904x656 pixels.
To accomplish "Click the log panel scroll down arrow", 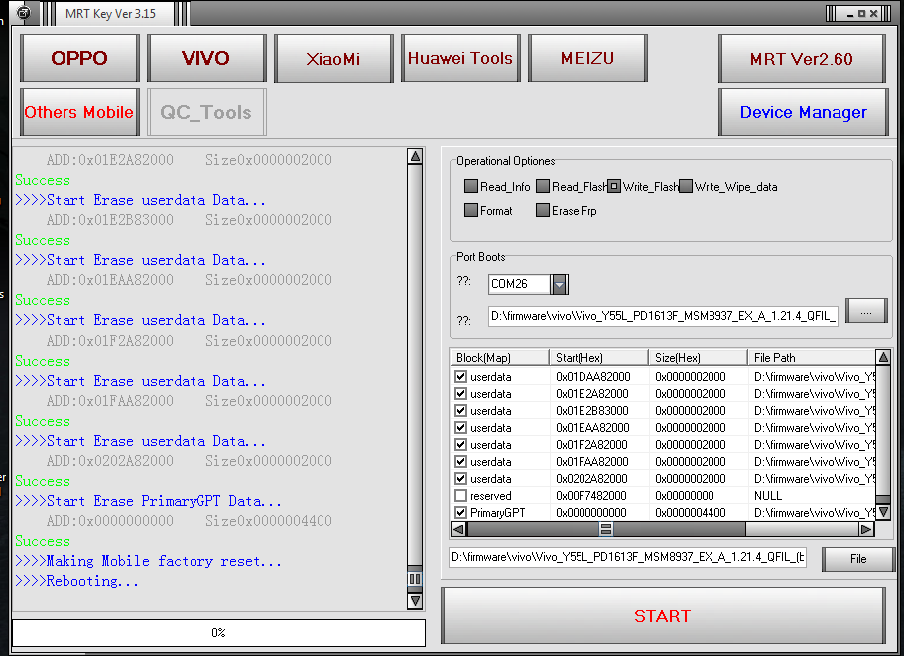I will [x=415, y=601].
